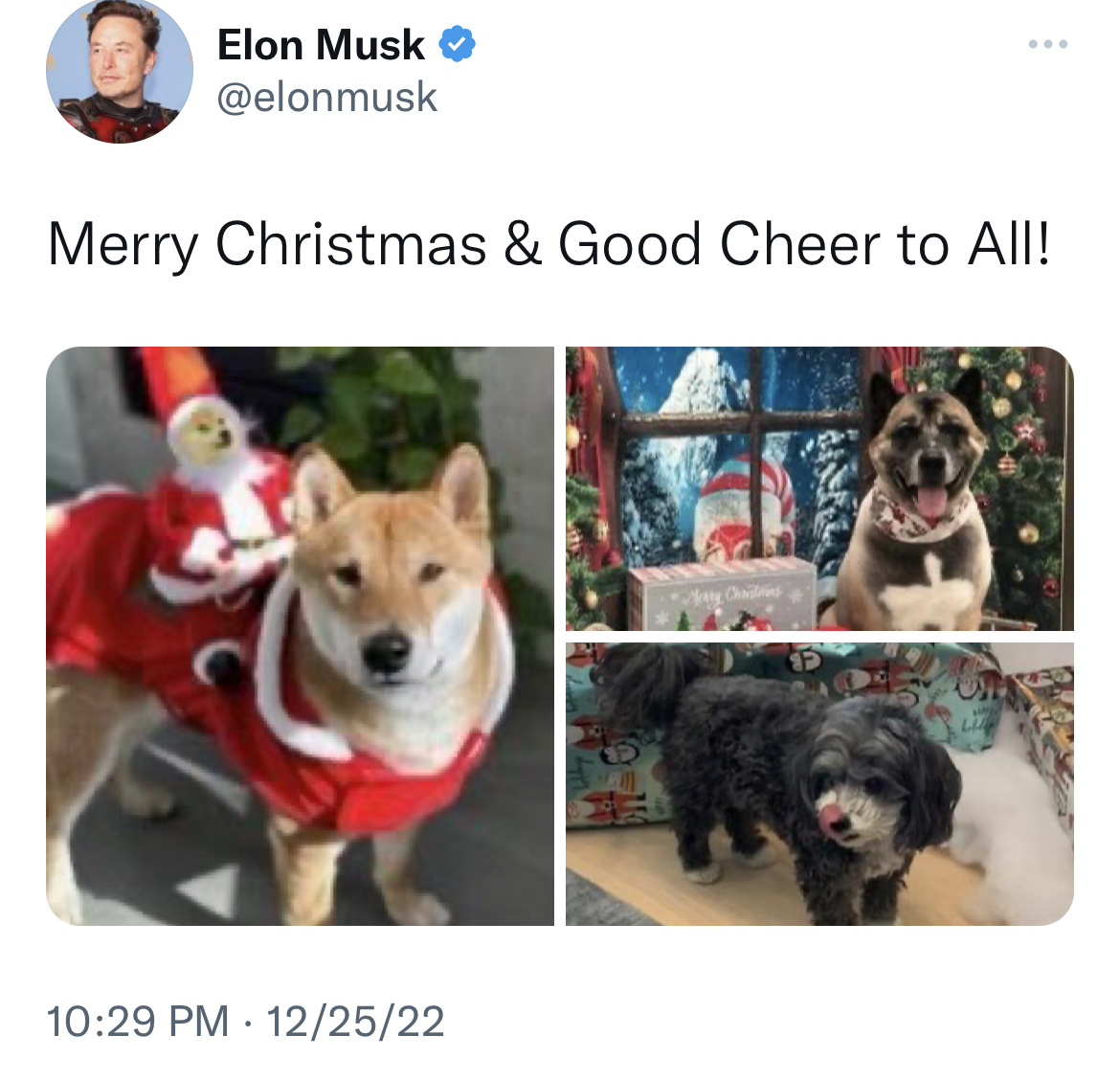
Task: Open Elon Musk's profile picture
Action: [120, 70]
